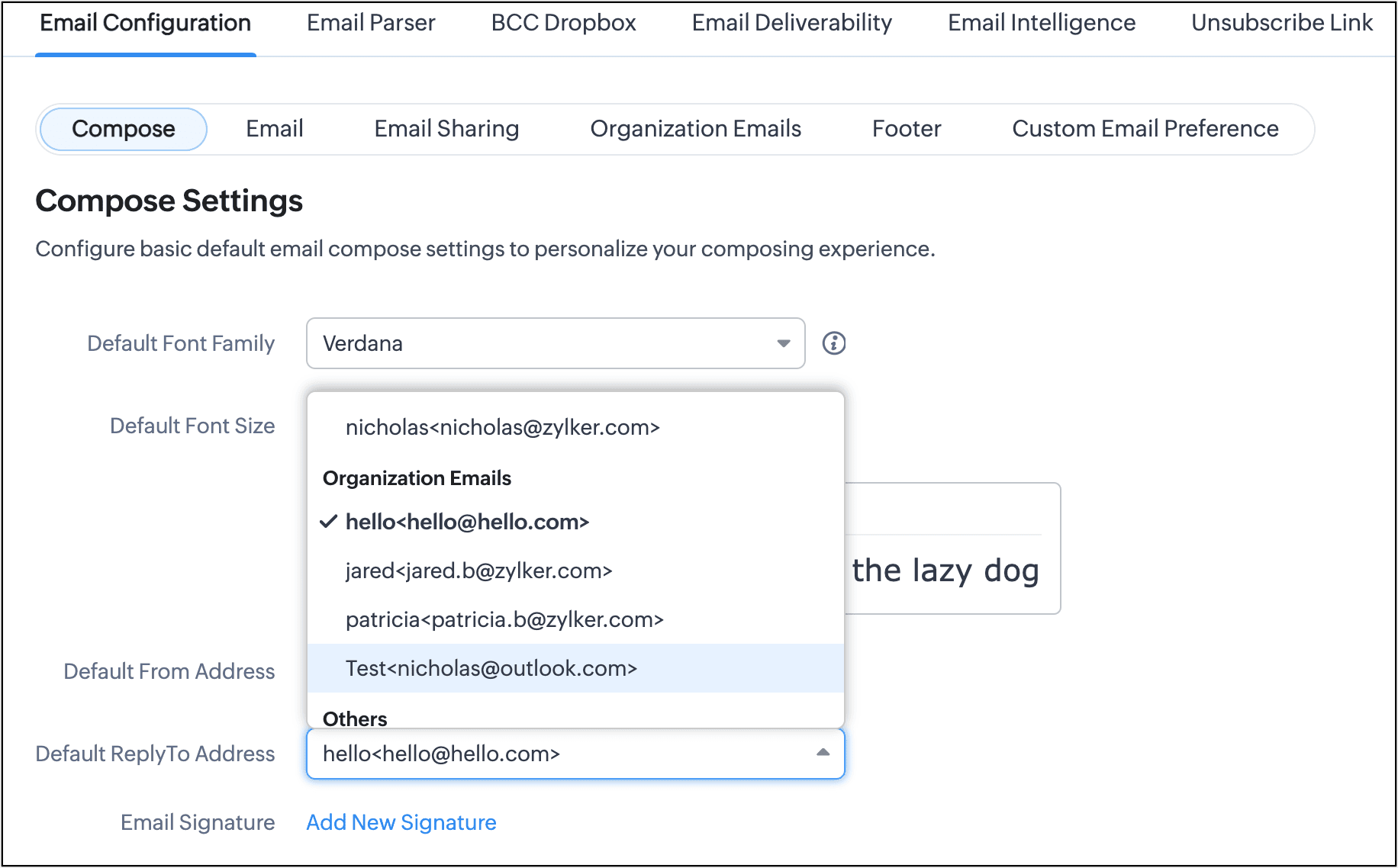Click the Add New Signature link

[401, 822]
